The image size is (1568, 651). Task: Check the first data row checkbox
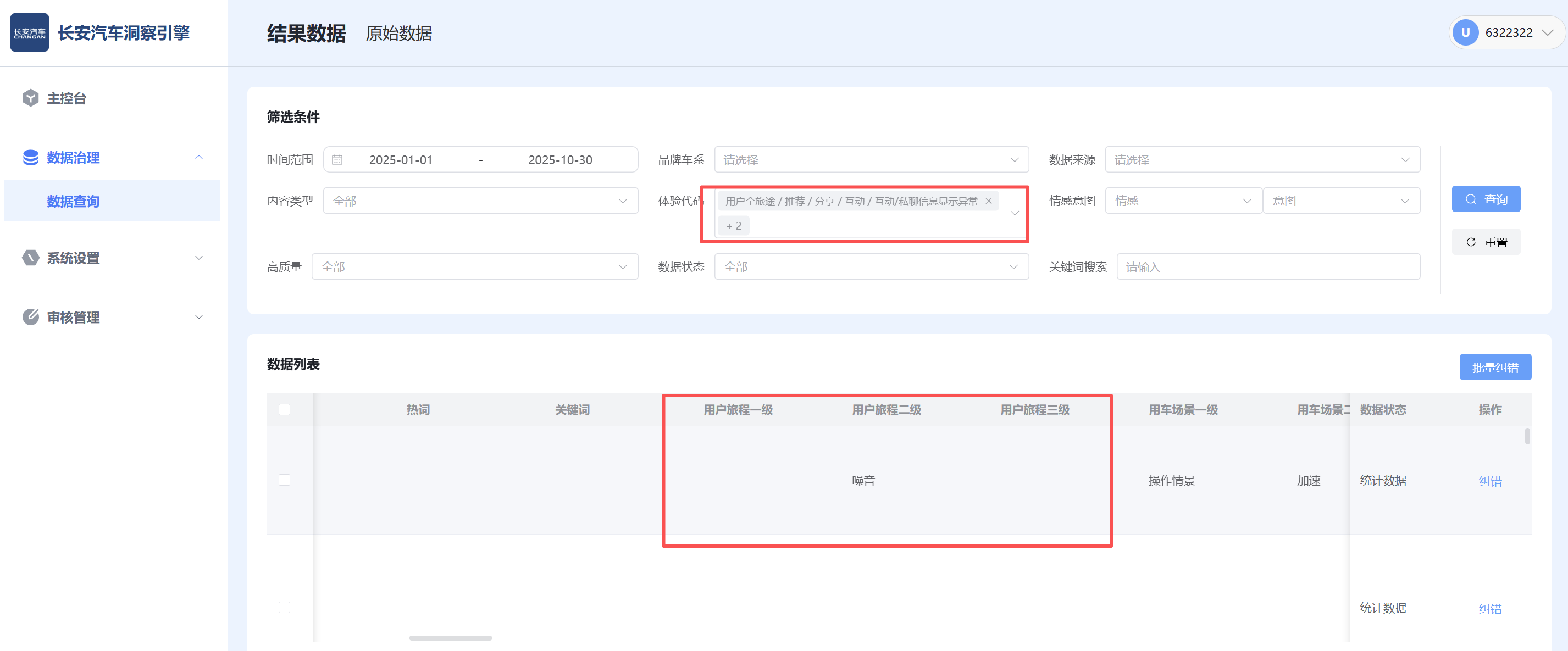pos(284,480)
